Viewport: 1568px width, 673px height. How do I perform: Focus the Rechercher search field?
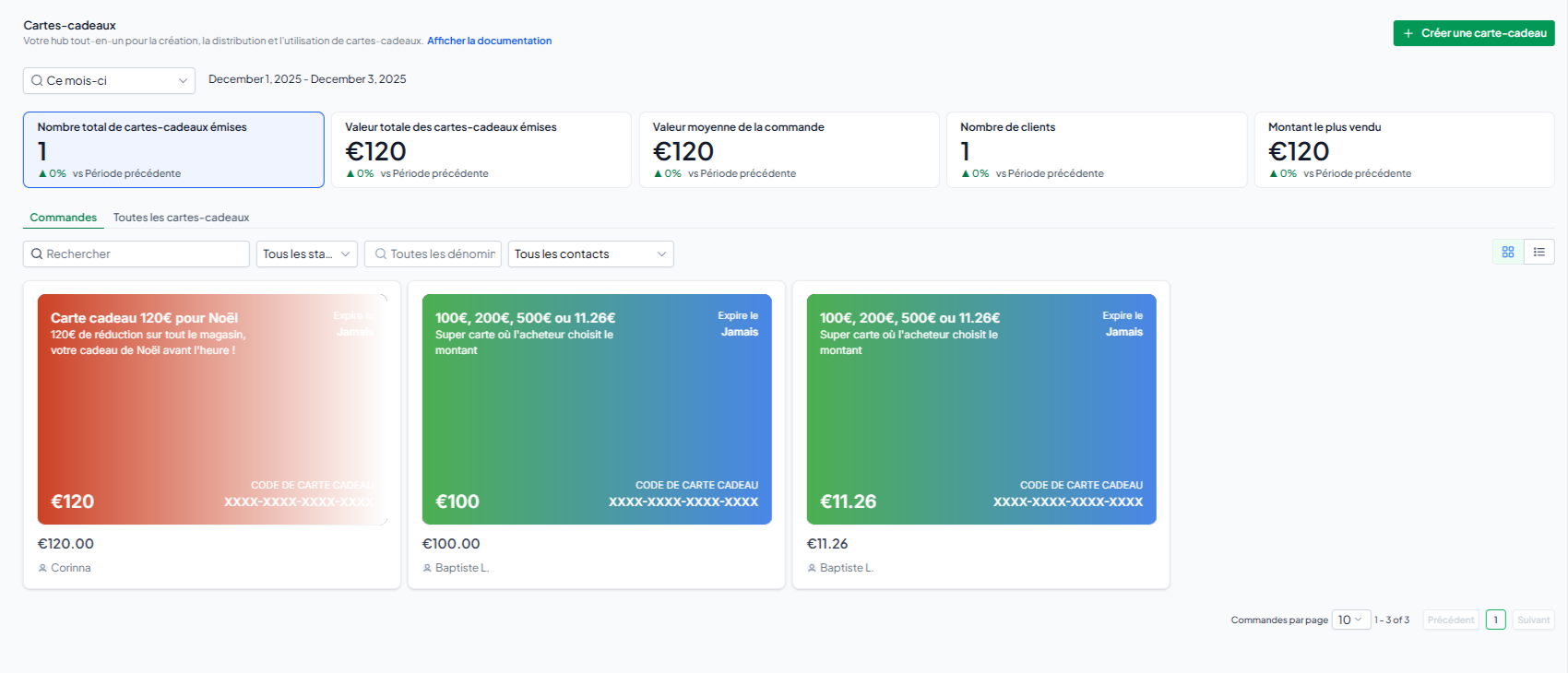tap(137, 254)
